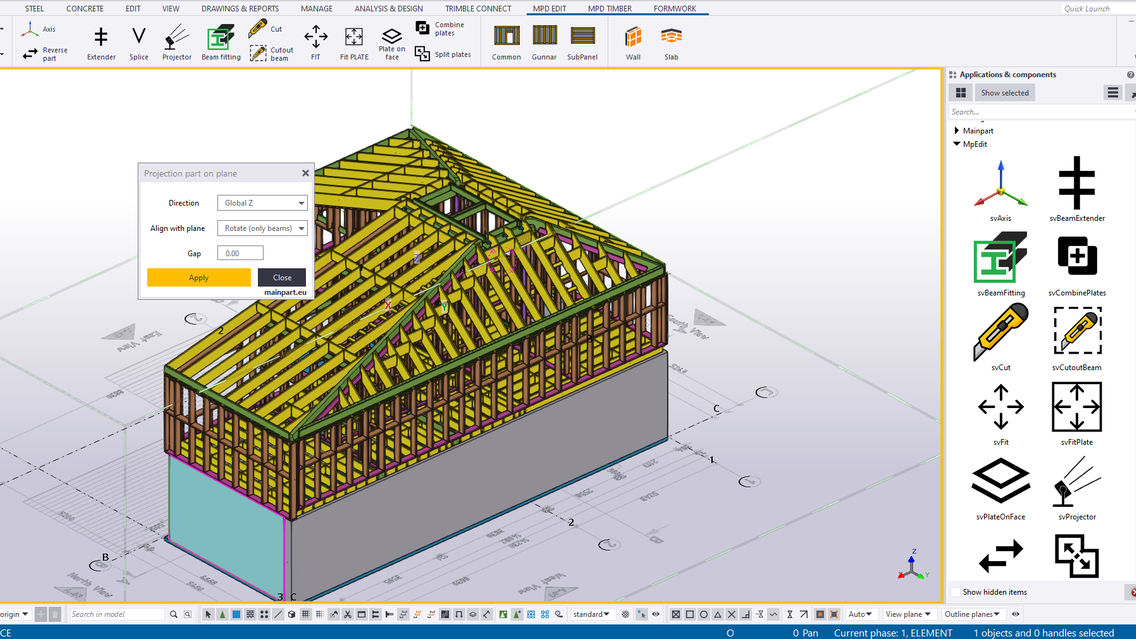The width and height of the screenshot is (1136, 639).
Task: Open the standard selection filter dropdown
Action: [591, 614]
